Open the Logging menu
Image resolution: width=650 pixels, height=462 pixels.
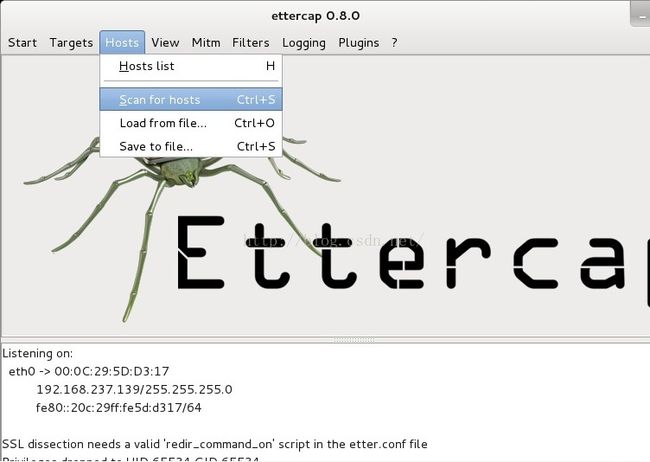coord(303,43)
